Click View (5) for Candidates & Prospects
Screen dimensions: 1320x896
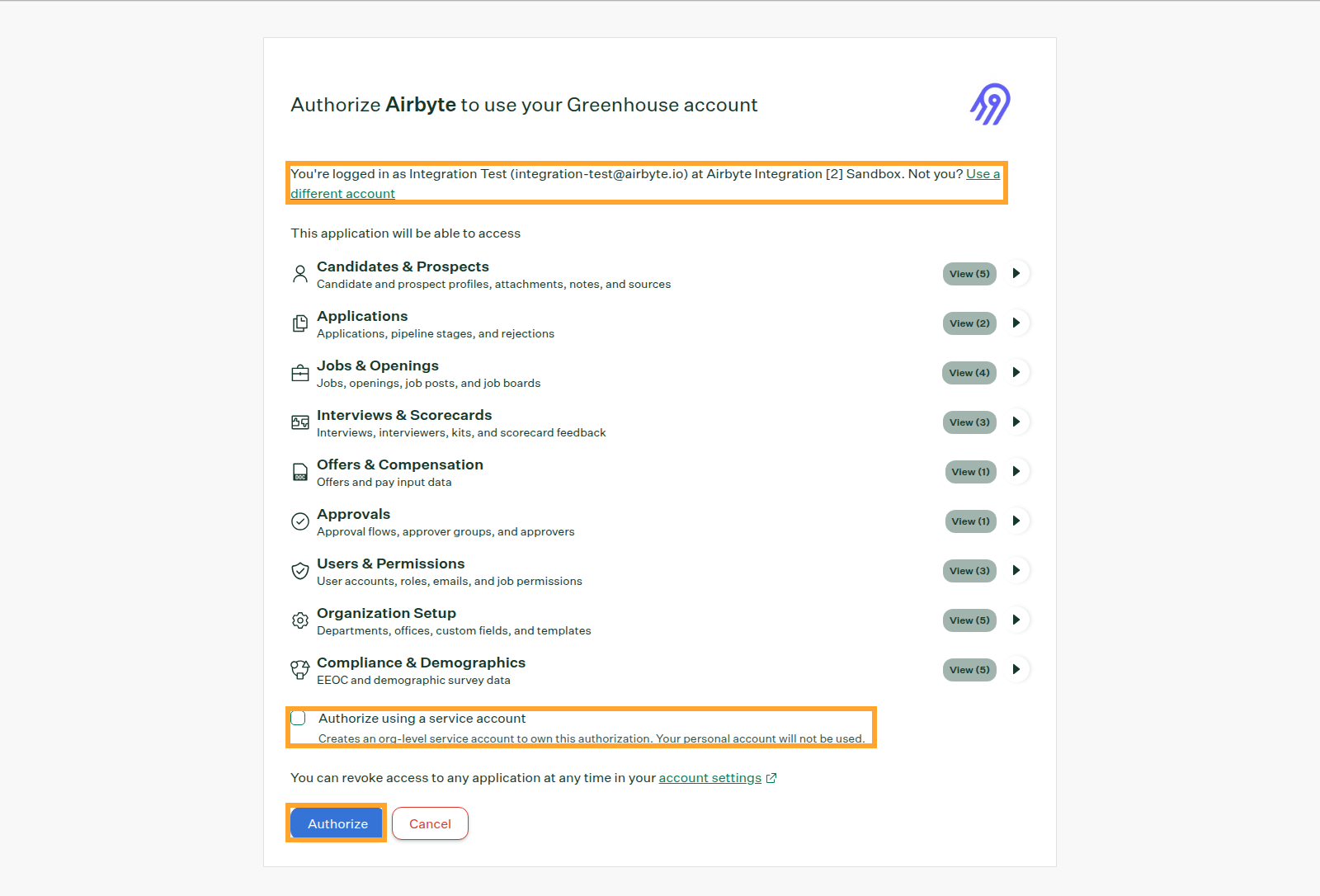point(969,274)
